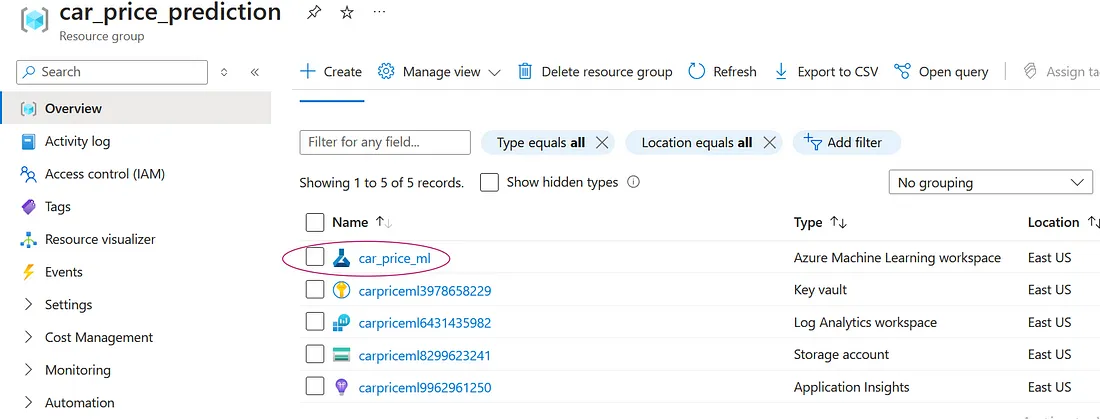Open Events in the sidebar

coord(64,272)
